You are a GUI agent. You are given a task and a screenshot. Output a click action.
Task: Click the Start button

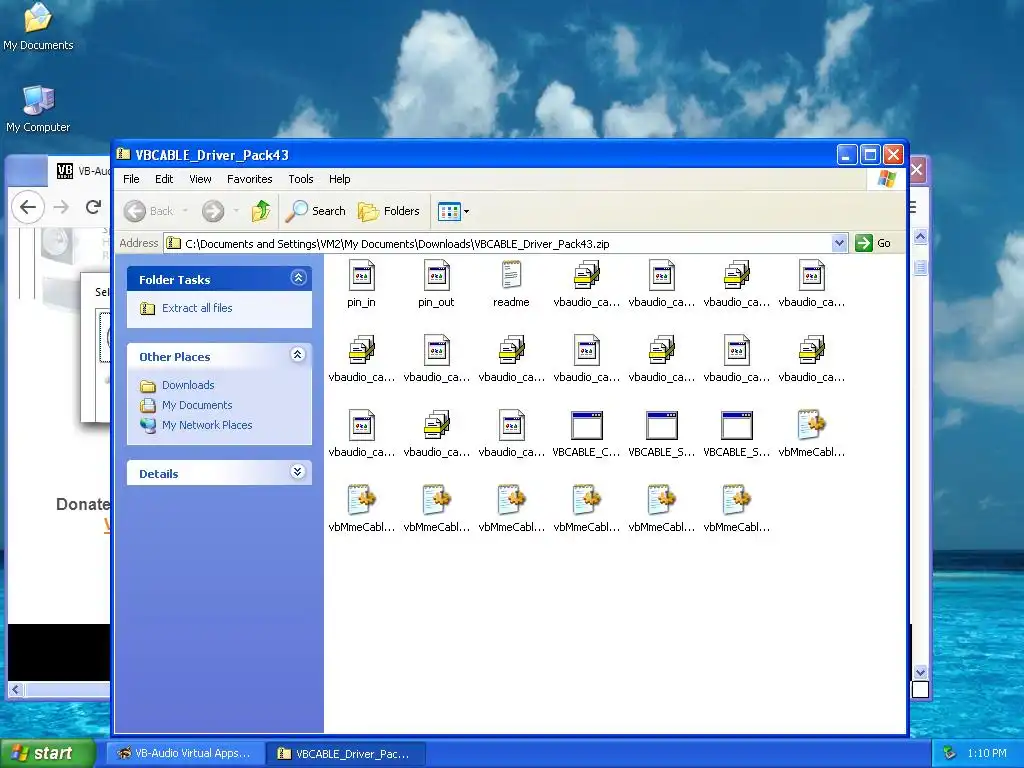pos(48,754)
